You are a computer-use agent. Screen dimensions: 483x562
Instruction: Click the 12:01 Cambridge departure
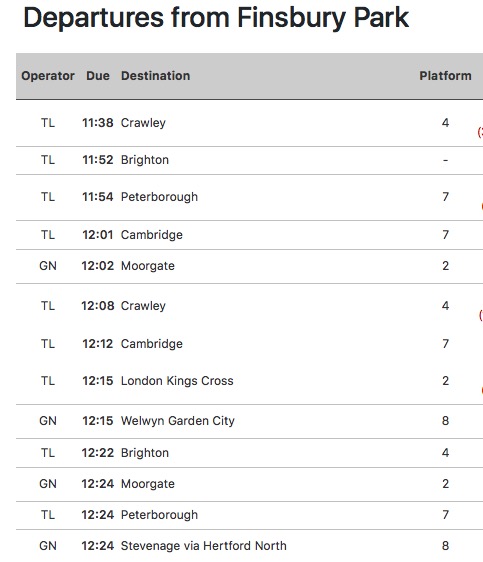click(x=249, y=235)
